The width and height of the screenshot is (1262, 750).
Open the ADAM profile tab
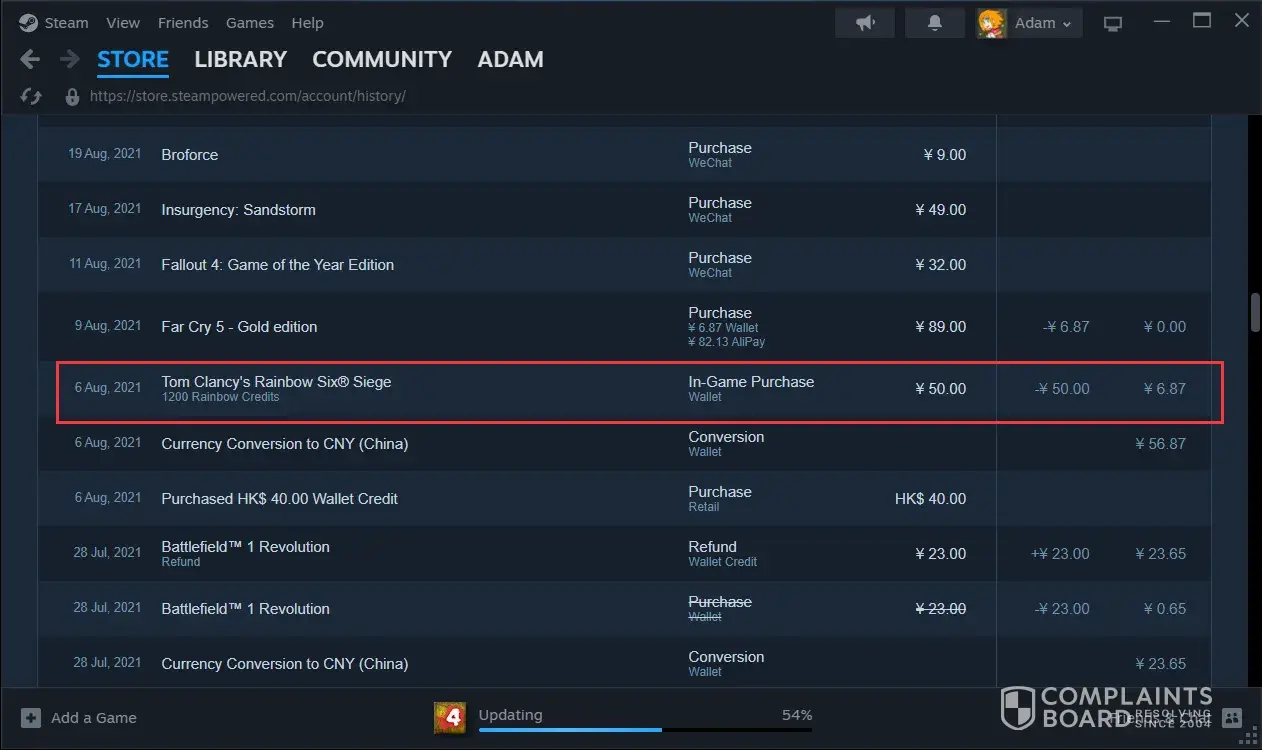pos(510,60)
